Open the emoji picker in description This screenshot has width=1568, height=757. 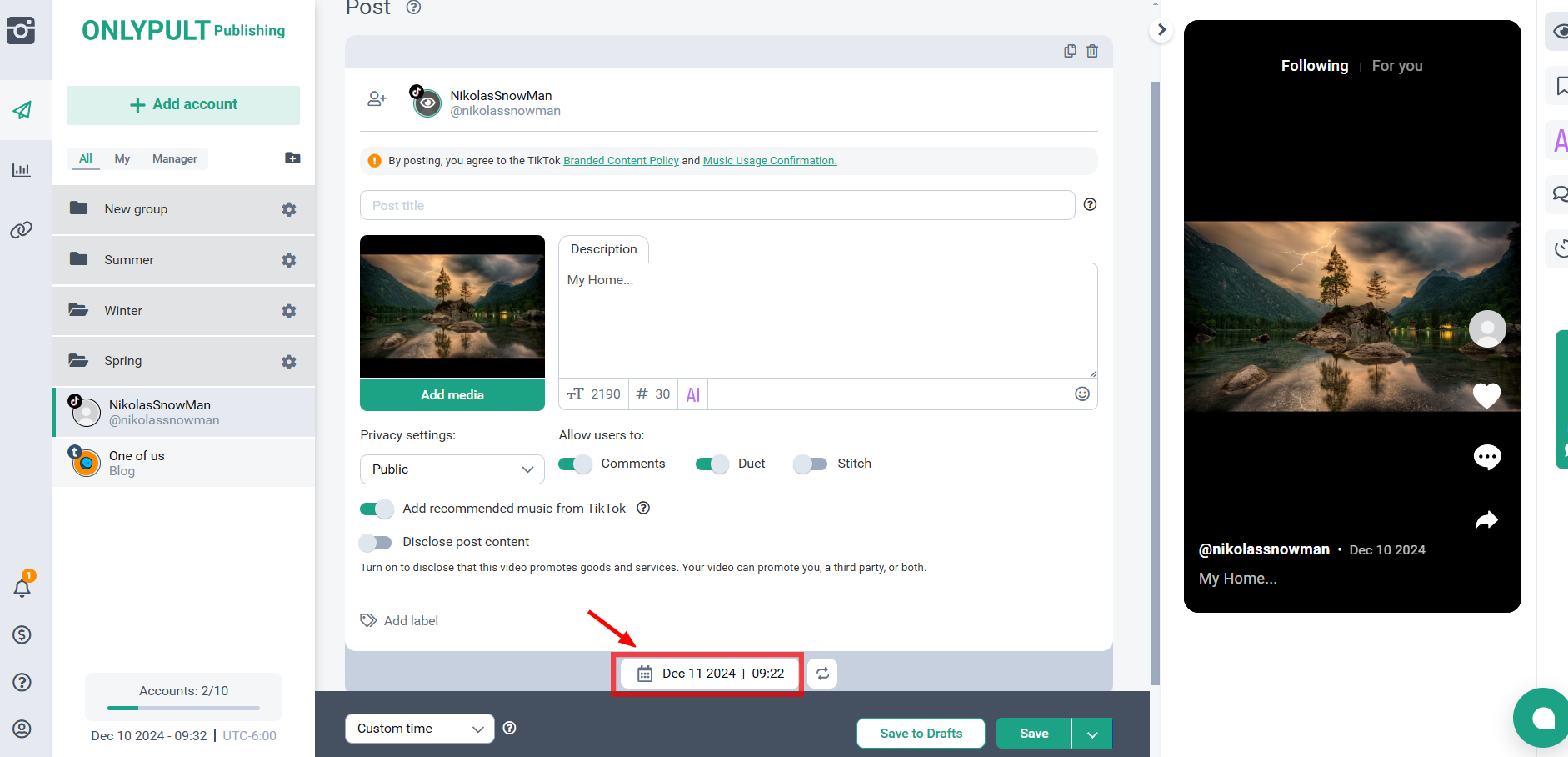(x=1081, y=394)
